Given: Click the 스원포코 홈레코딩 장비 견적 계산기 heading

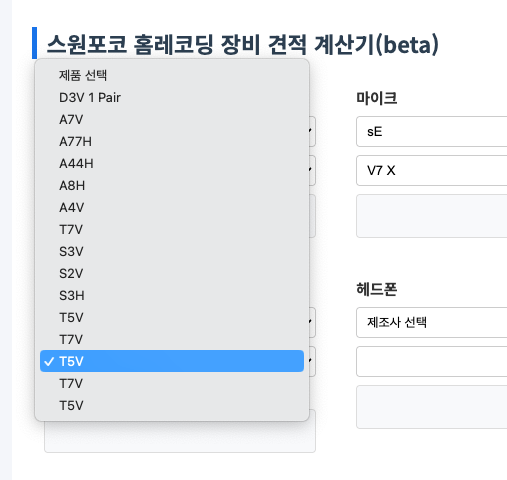Looking at the screenshot, I should coord(242,44).
